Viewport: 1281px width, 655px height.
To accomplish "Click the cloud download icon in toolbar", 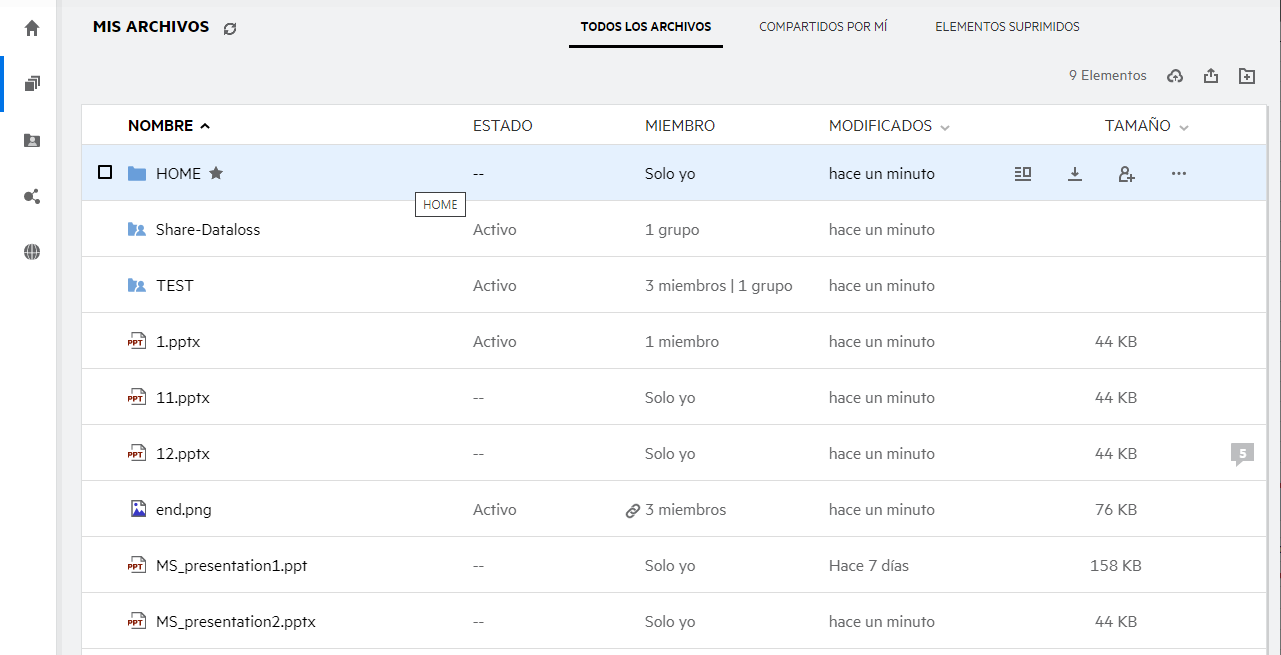I will pyautogui.click(x=1175, y=76).
